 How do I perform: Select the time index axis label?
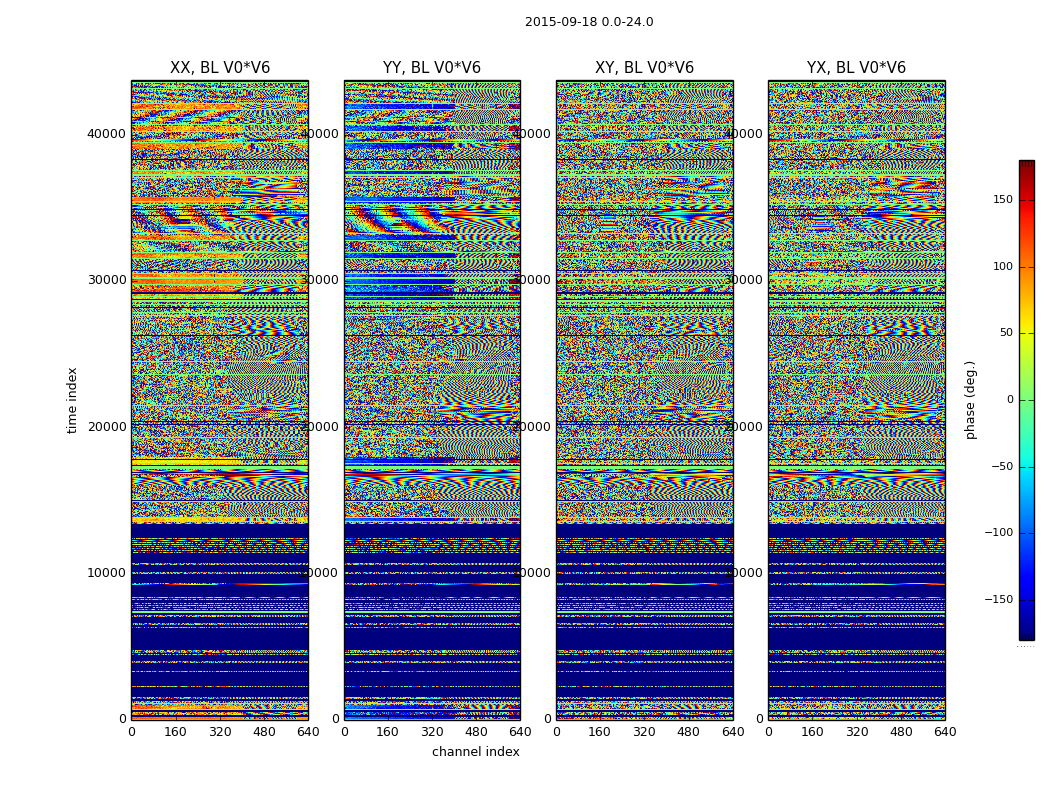pyautogui.click(x=72, y=400)
